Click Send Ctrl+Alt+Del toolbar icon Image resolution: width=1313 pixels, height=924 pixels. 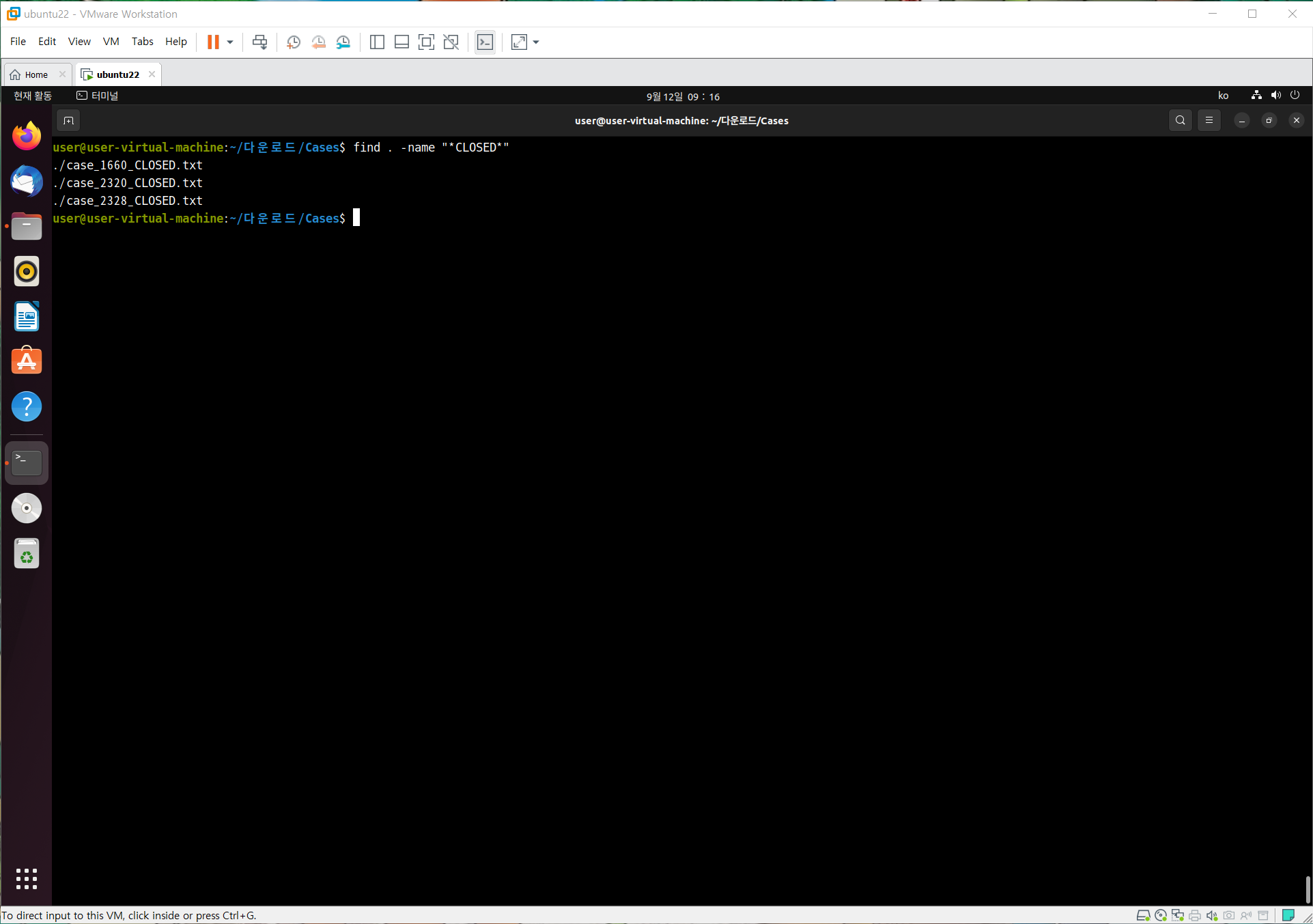[259, 42]
